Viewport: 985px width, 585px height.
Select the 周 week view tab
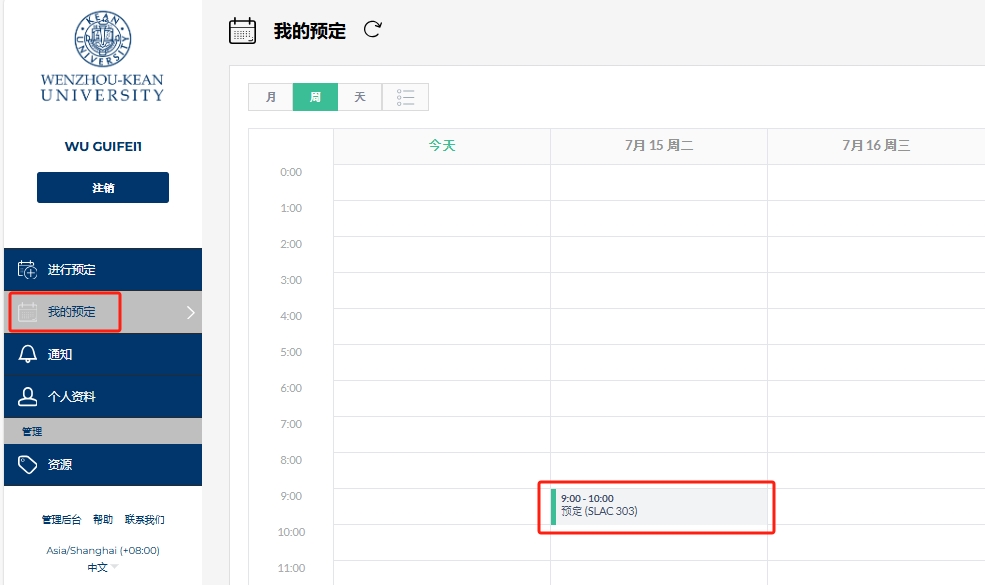(315, 97)
